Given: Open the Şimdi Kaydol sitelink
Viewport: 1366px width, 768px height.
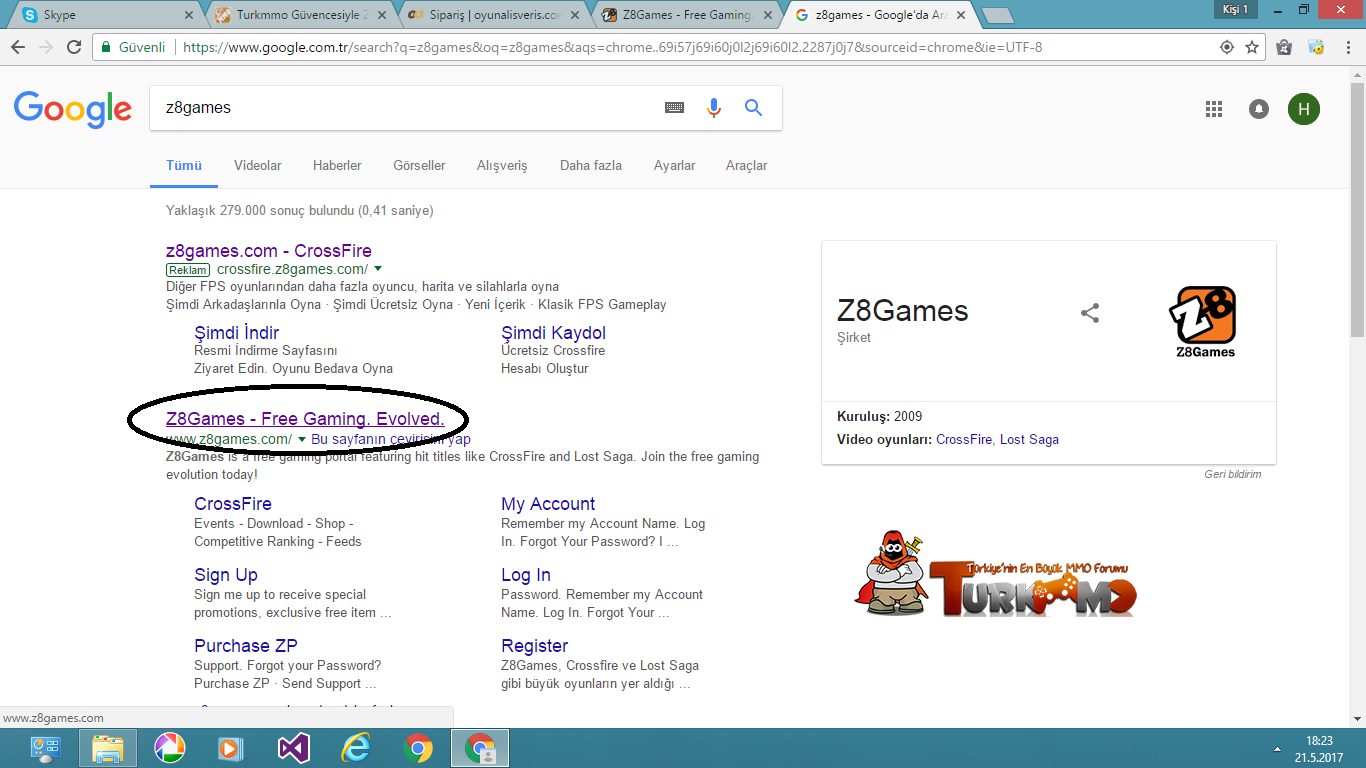Looking at the screenshot, I should (553, 333).
